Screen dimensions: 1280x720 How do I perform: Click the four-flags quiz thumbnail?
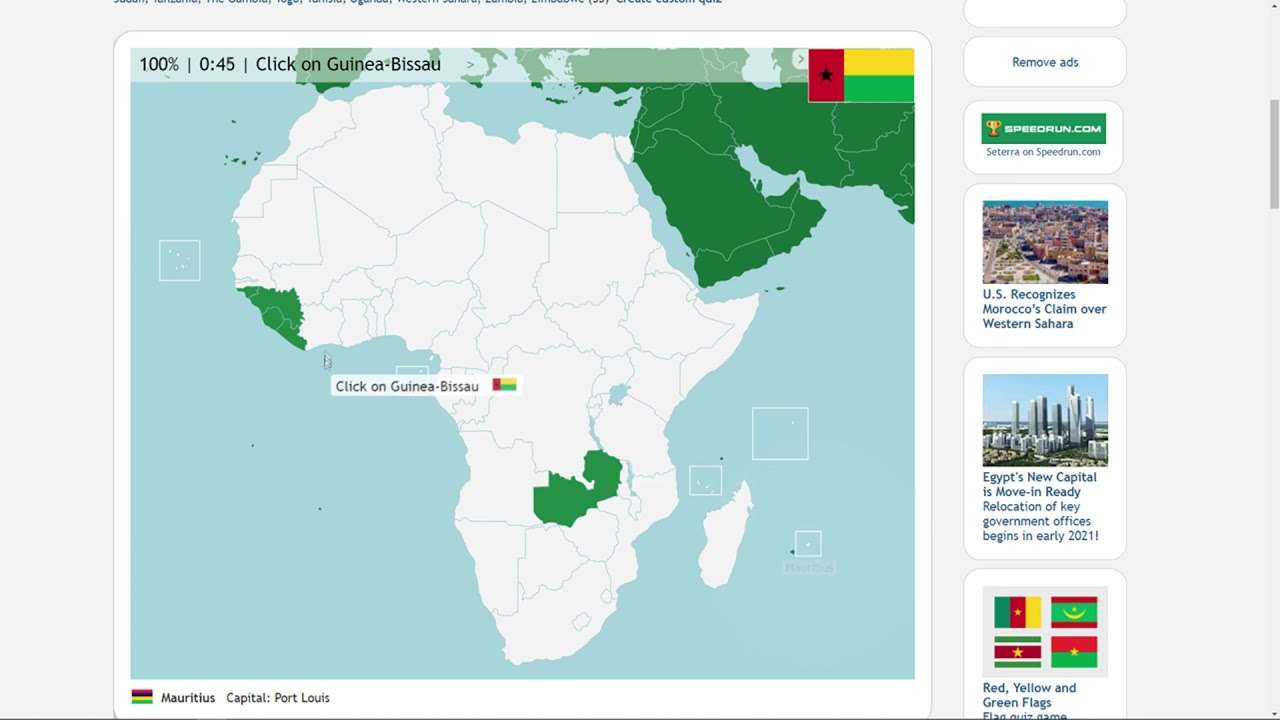1045,632
